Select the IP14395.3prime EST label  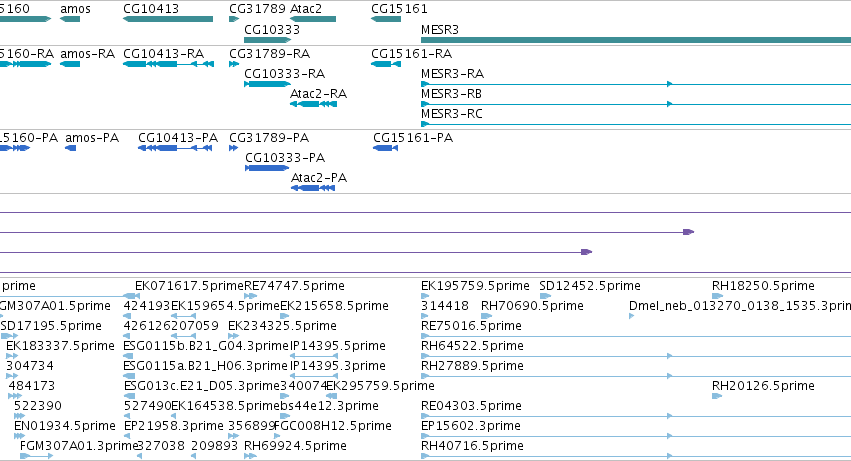(338, 367)
